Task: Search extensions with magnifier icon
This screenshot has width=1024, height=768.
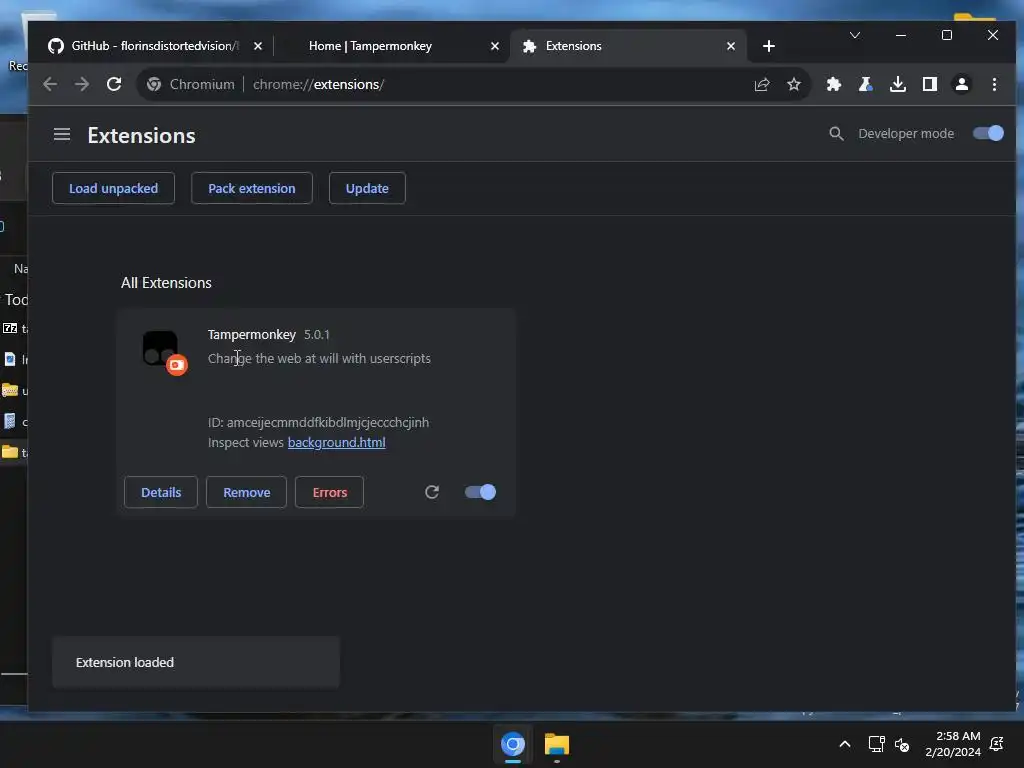Action: 836,134
